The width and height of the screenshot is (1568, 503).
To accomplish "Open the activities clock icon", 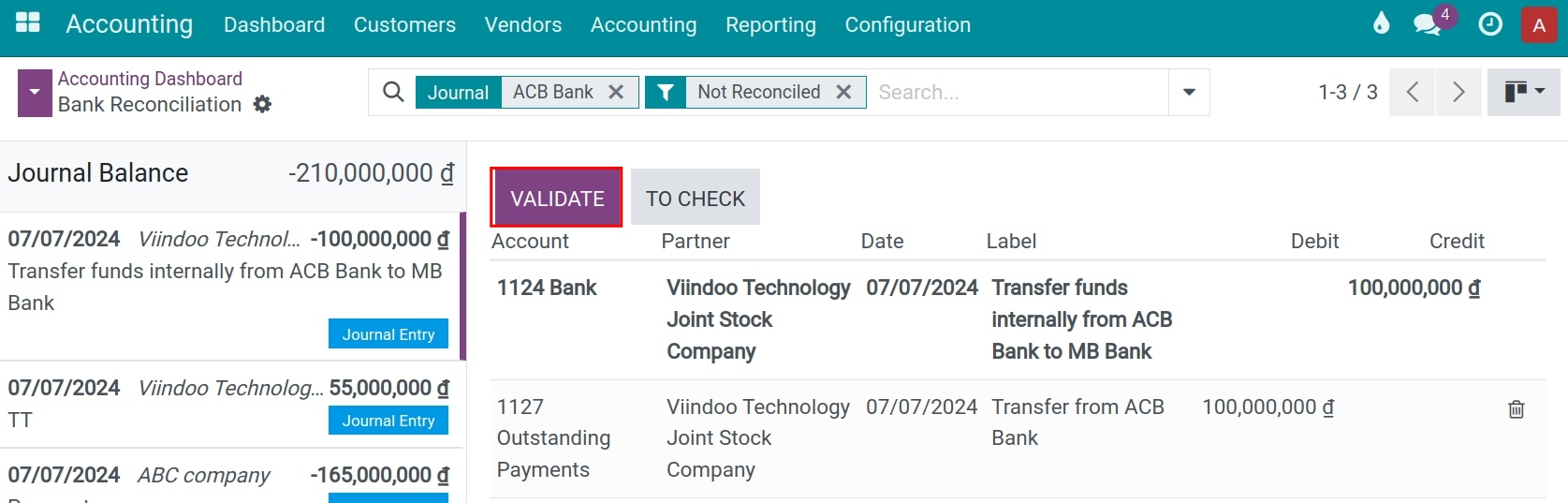I will tap(1490, 24).
